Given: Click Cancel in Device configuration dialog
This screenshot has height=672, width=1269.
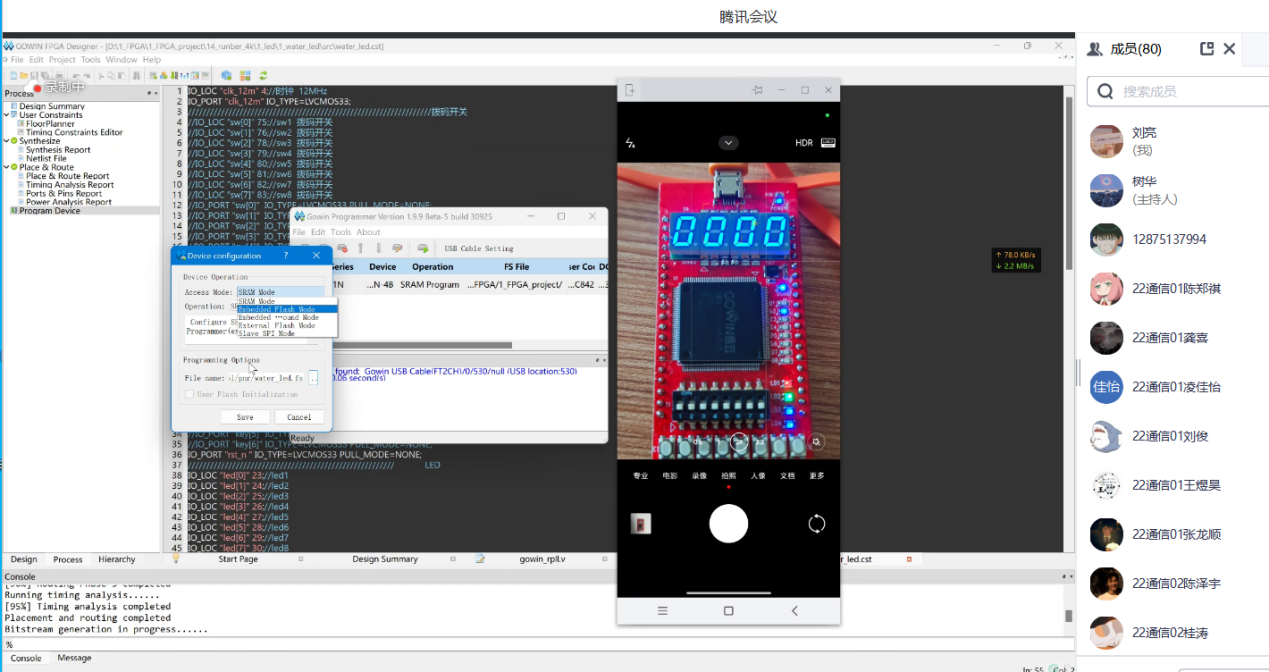Looking at the screenshot, I should (299, 417).
